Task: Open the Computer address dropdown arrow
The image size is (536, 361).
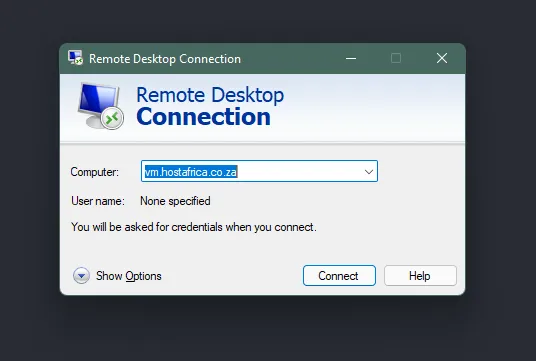Action: click(x=368, y=171)
